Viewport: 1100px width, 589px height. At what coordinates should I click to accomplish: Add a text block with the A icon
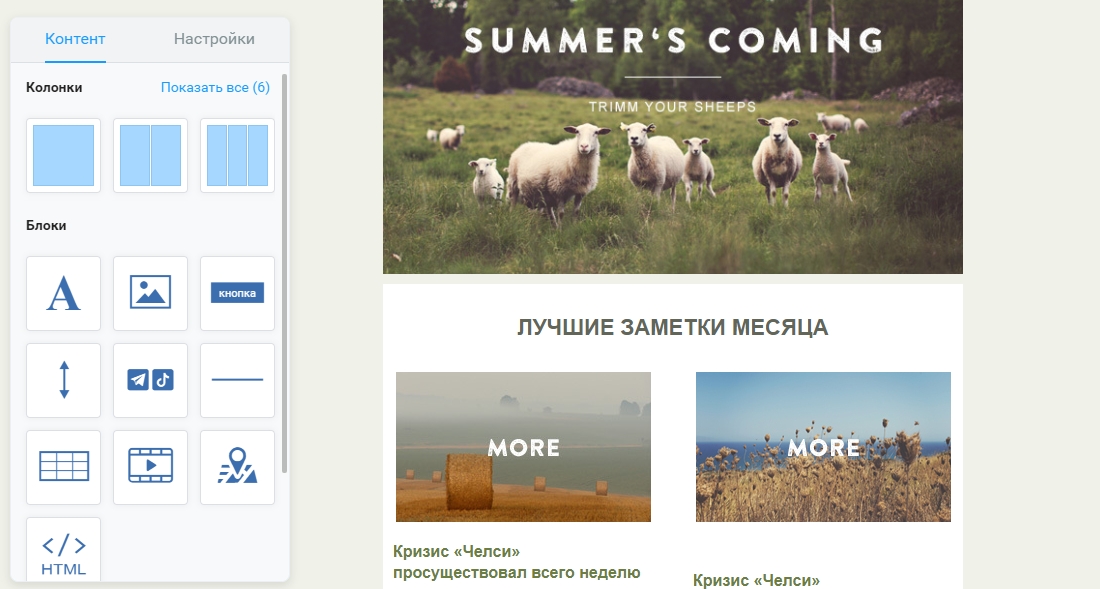click(63, 293)
